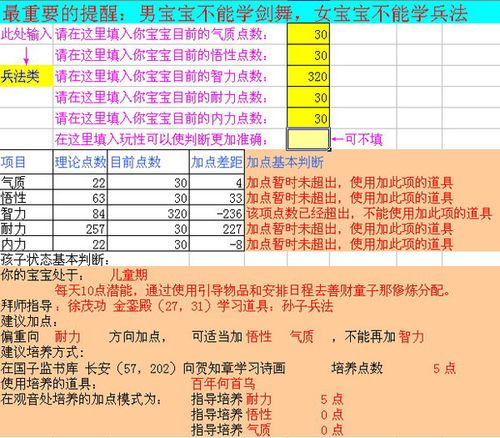The width and height of the screenshot is (500, 438).
Task: Select the 智力 row label cell in table
Action: tap(26, 213)
